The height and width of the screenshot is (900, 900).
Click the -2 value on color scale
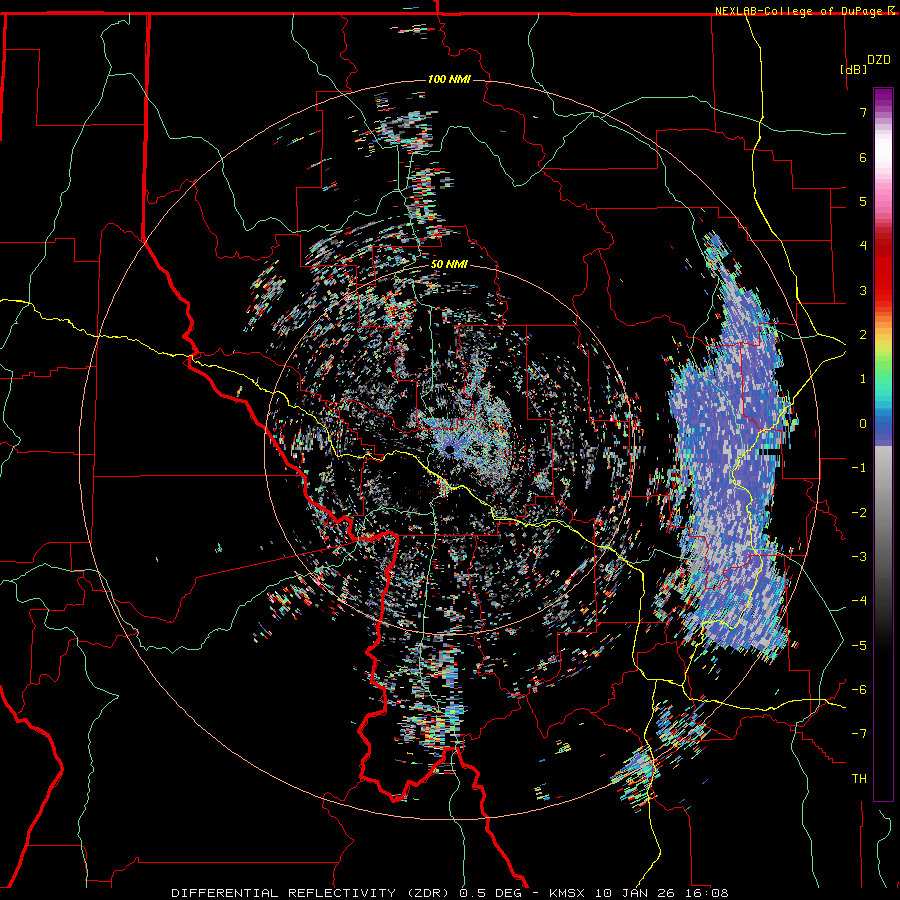click(x=859, y=513)
